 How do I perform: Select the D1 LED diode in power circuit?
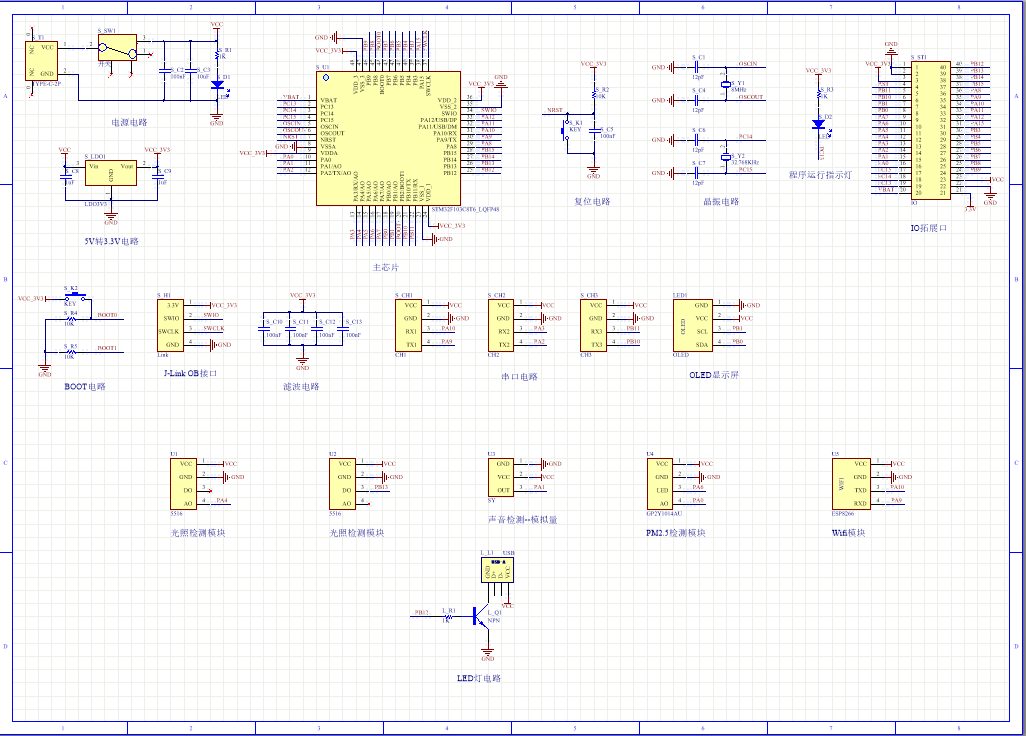click(x=217, y=85)
